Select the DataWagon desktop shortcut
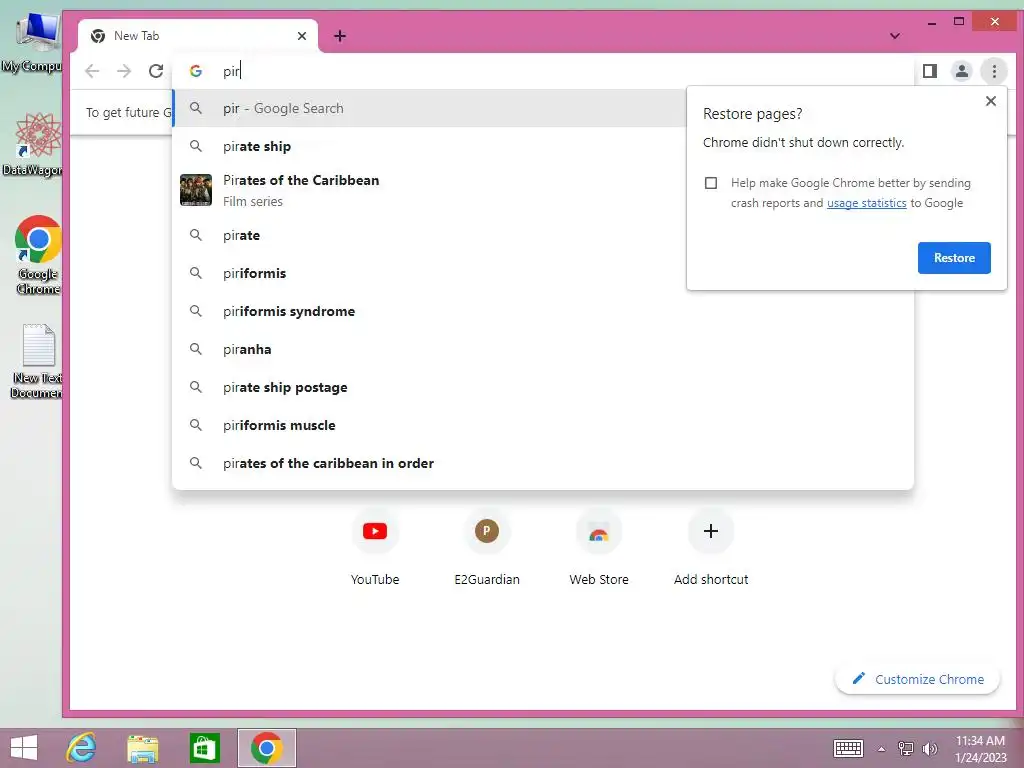 click(x=33, y=145)
